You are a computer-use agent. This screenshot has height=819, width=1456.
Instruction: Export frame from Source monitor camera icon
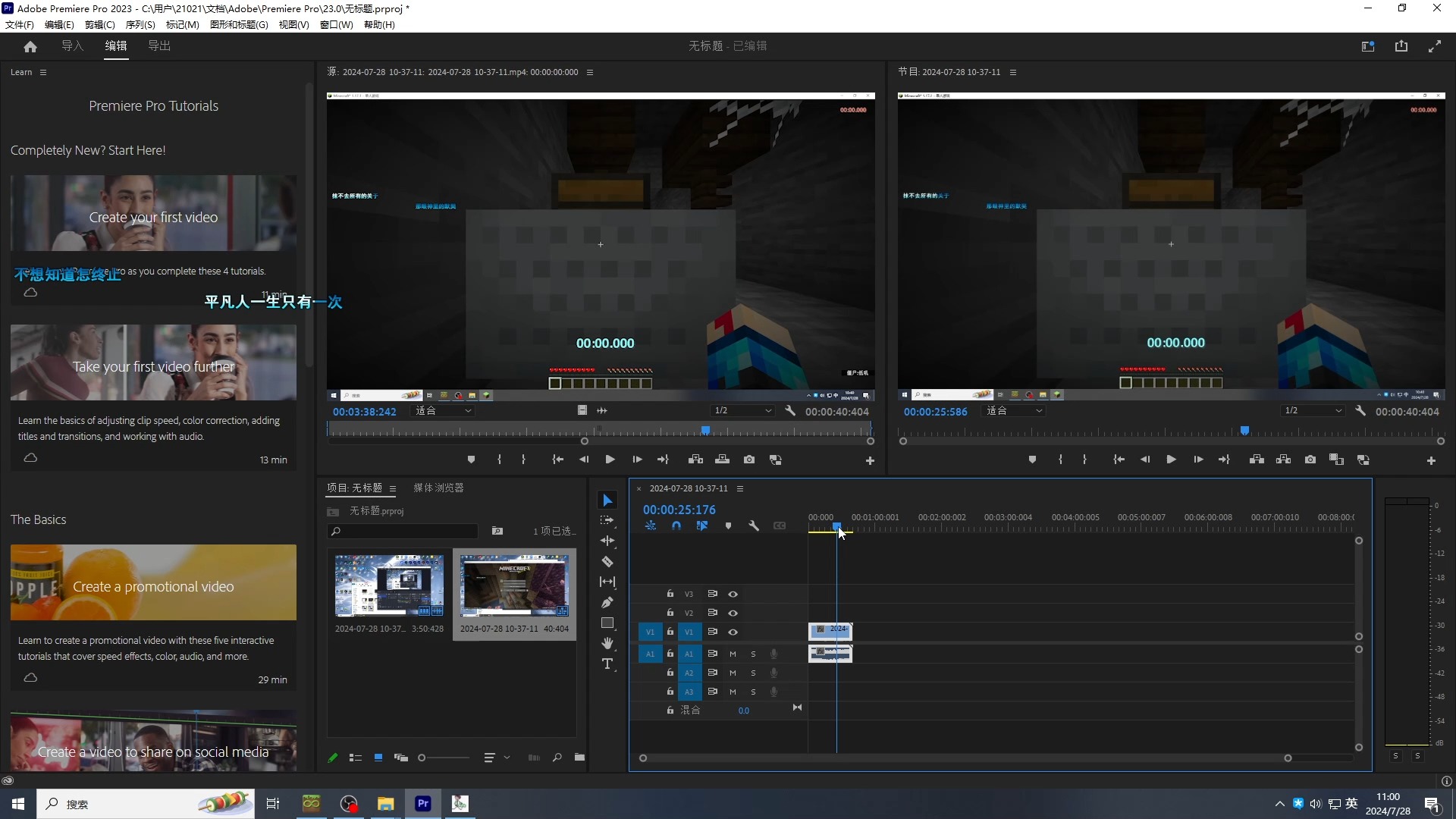point(749,460)
